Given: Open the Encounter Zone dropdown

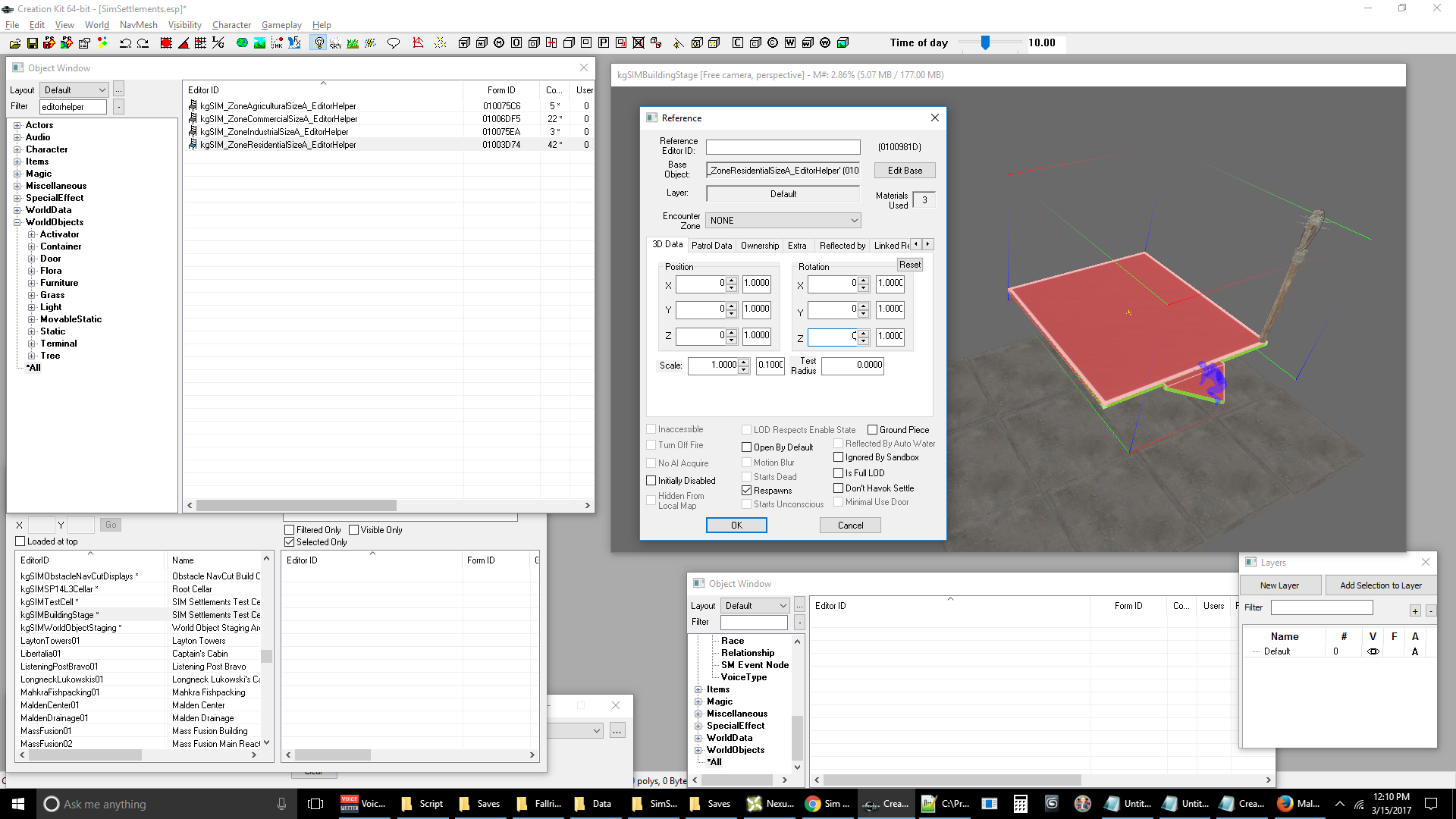Looking at the screenshot, I should 783,221.
